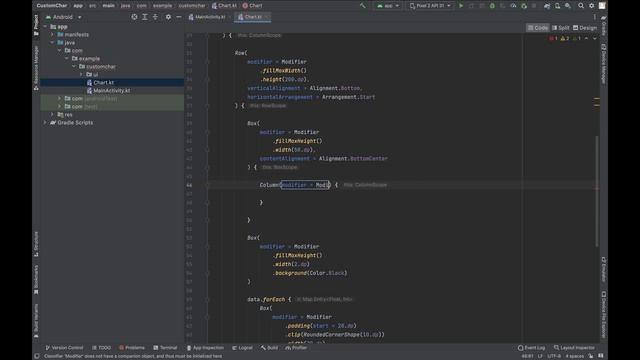Expand the res folder
This screenshot has height=360, width=640.
click(52, 114)
